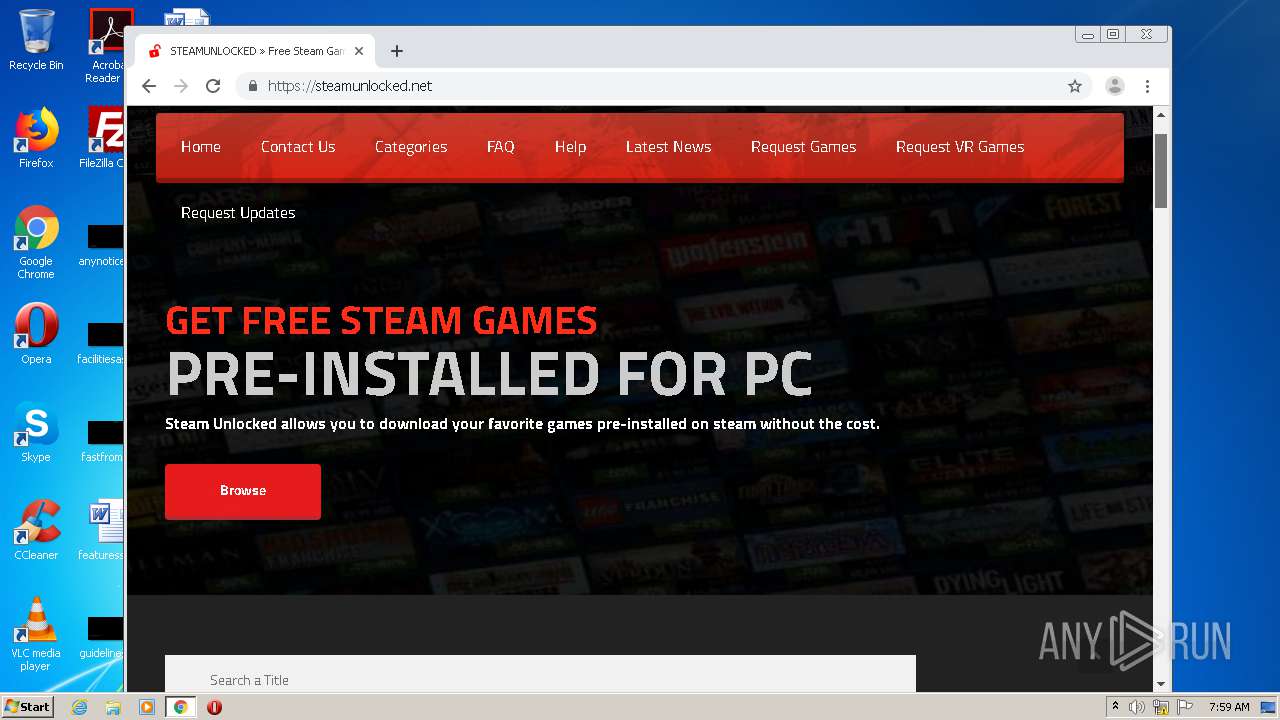Open Windows Explorer from taskbar

coord(113,707)
